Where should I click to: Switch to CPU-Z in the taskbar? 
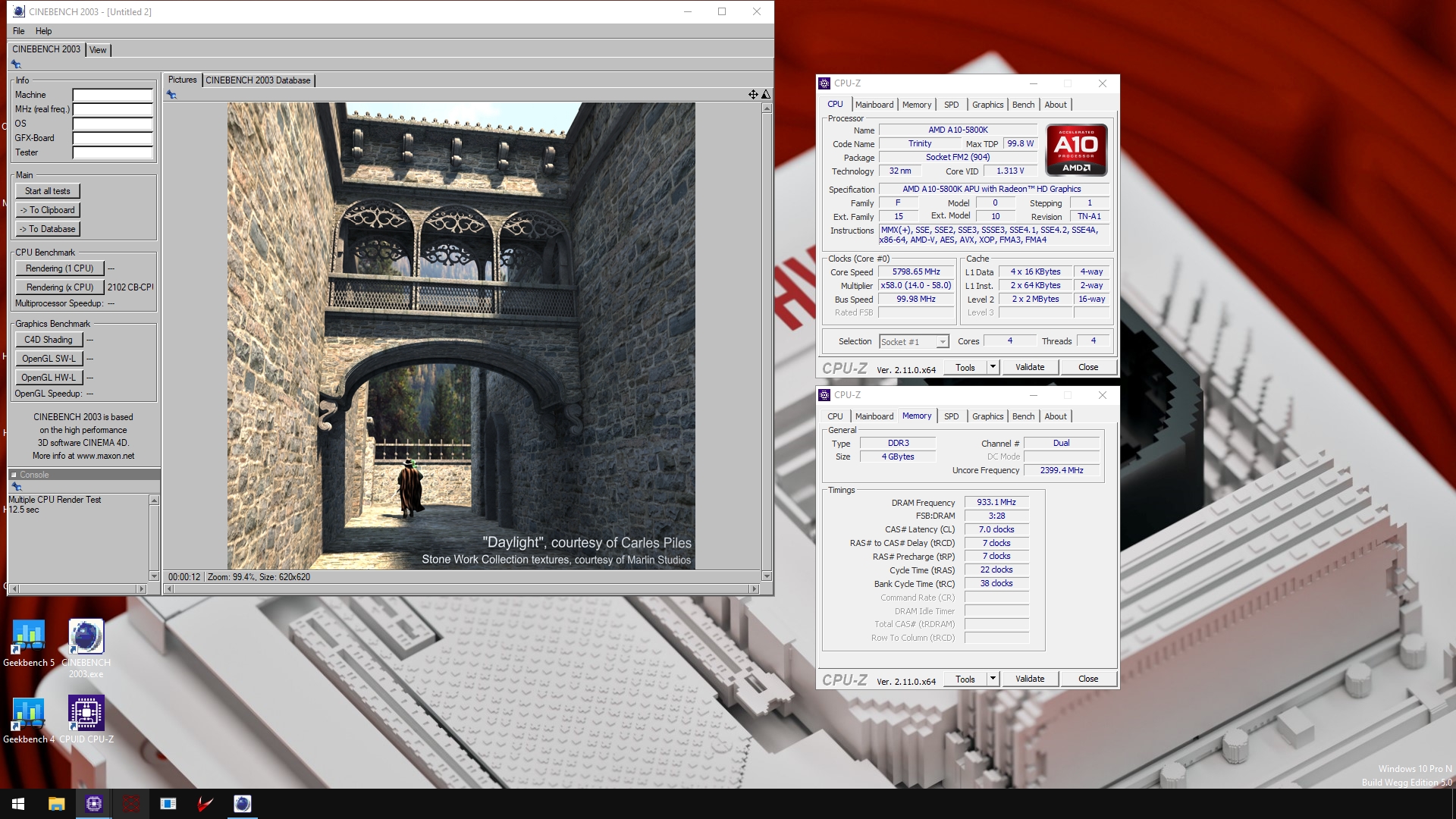(94, 804)
